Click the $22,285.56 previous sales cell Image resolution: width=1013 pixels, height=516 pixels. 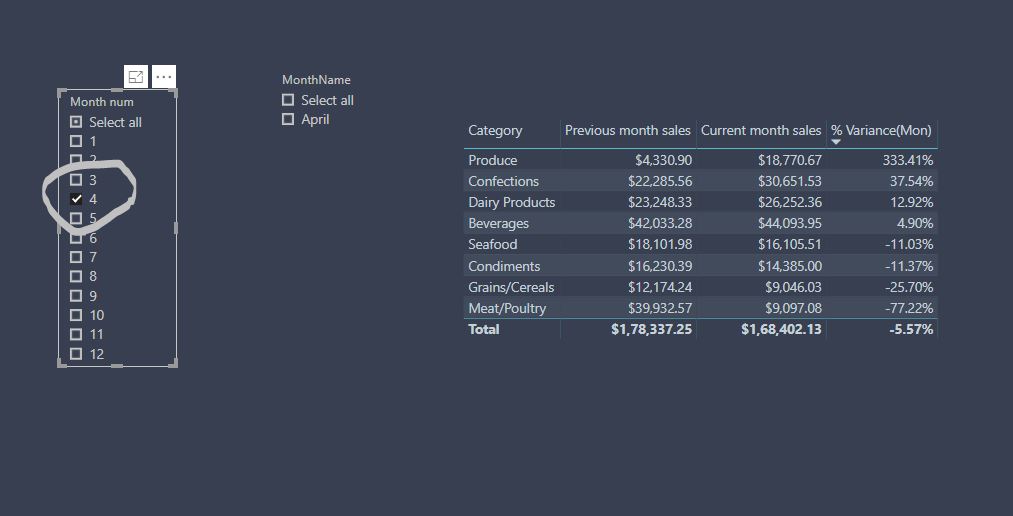pos(660,181)
